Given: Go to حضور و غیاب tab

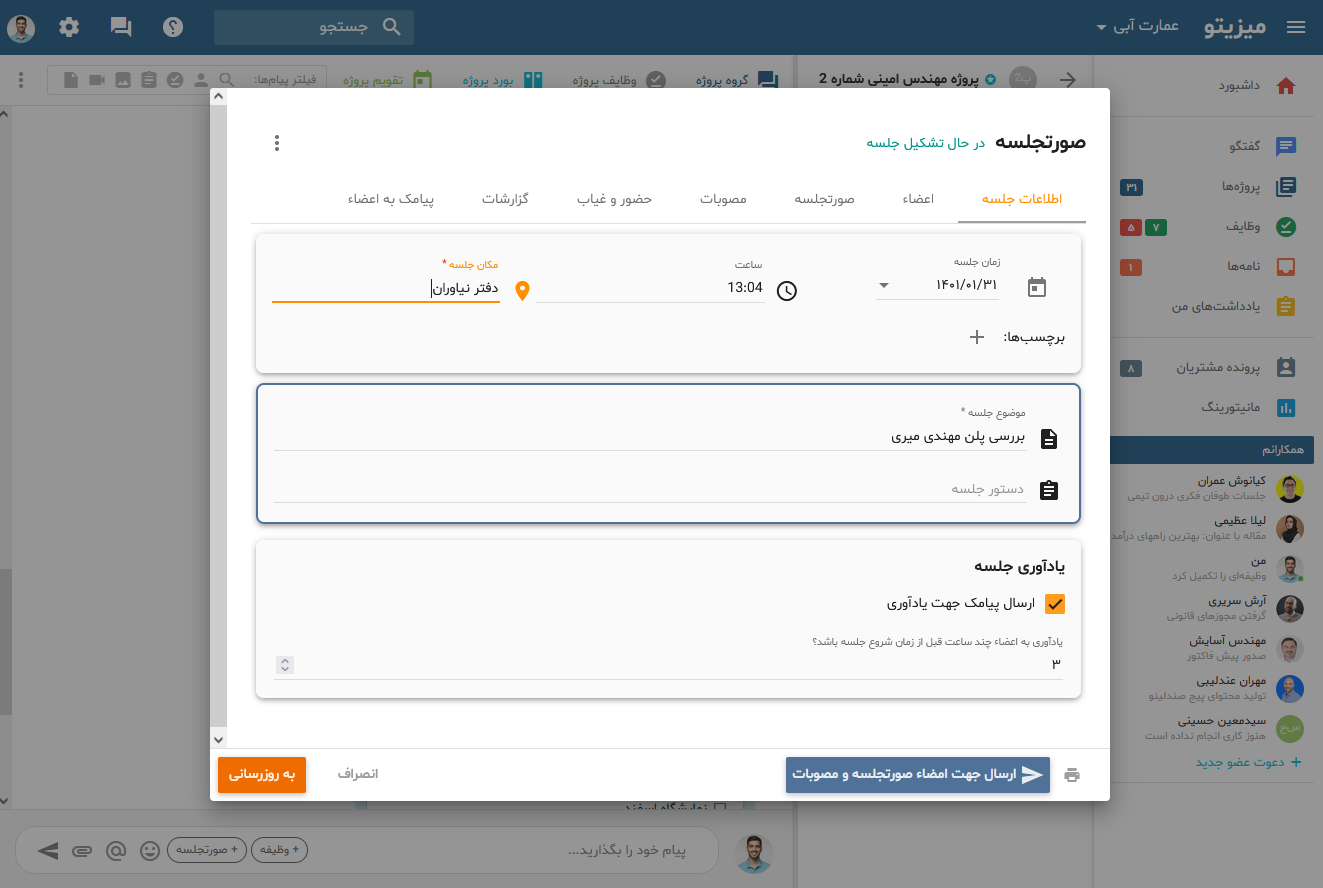Looking at the screenshot, I should (614, 199).
